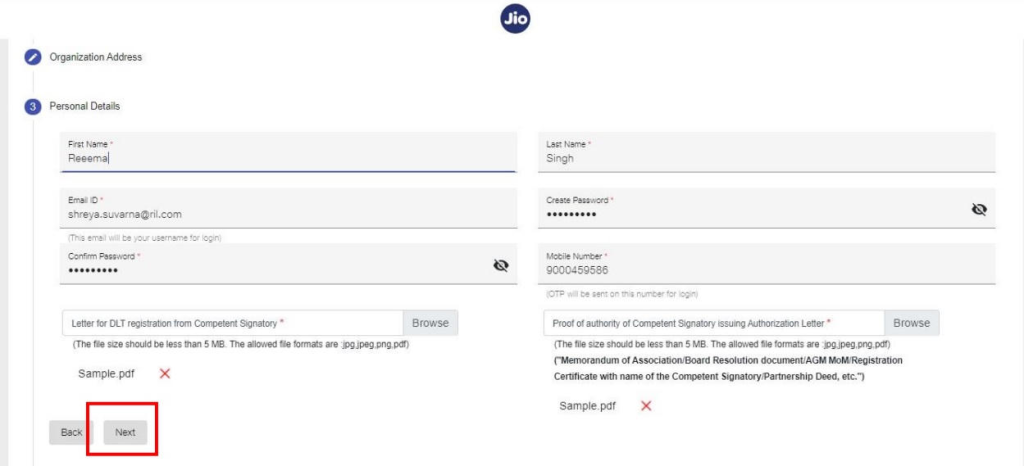Show the Confirm Password characters via eye icon
The width and height of the screenshot is (1024, 466).
point(500,265)
